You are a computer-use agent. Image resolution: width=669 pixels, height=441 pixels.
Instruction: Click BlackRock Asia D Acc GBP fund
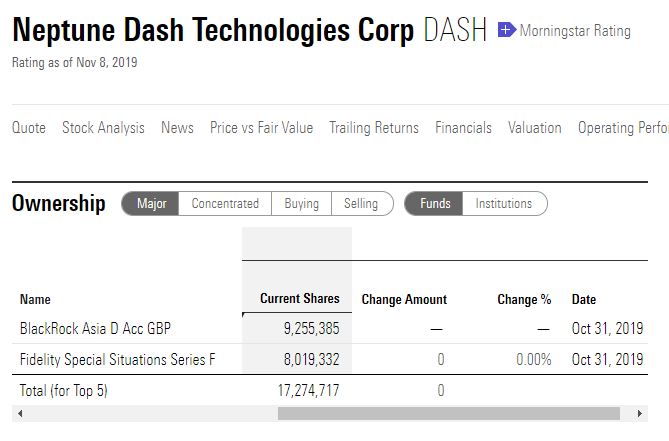pos(95,328)
